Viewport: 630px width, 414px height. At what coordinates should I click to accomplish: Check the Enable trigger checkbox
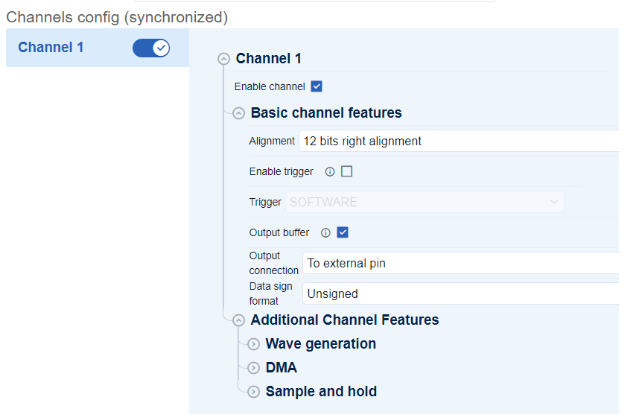[x=347, y=172]
